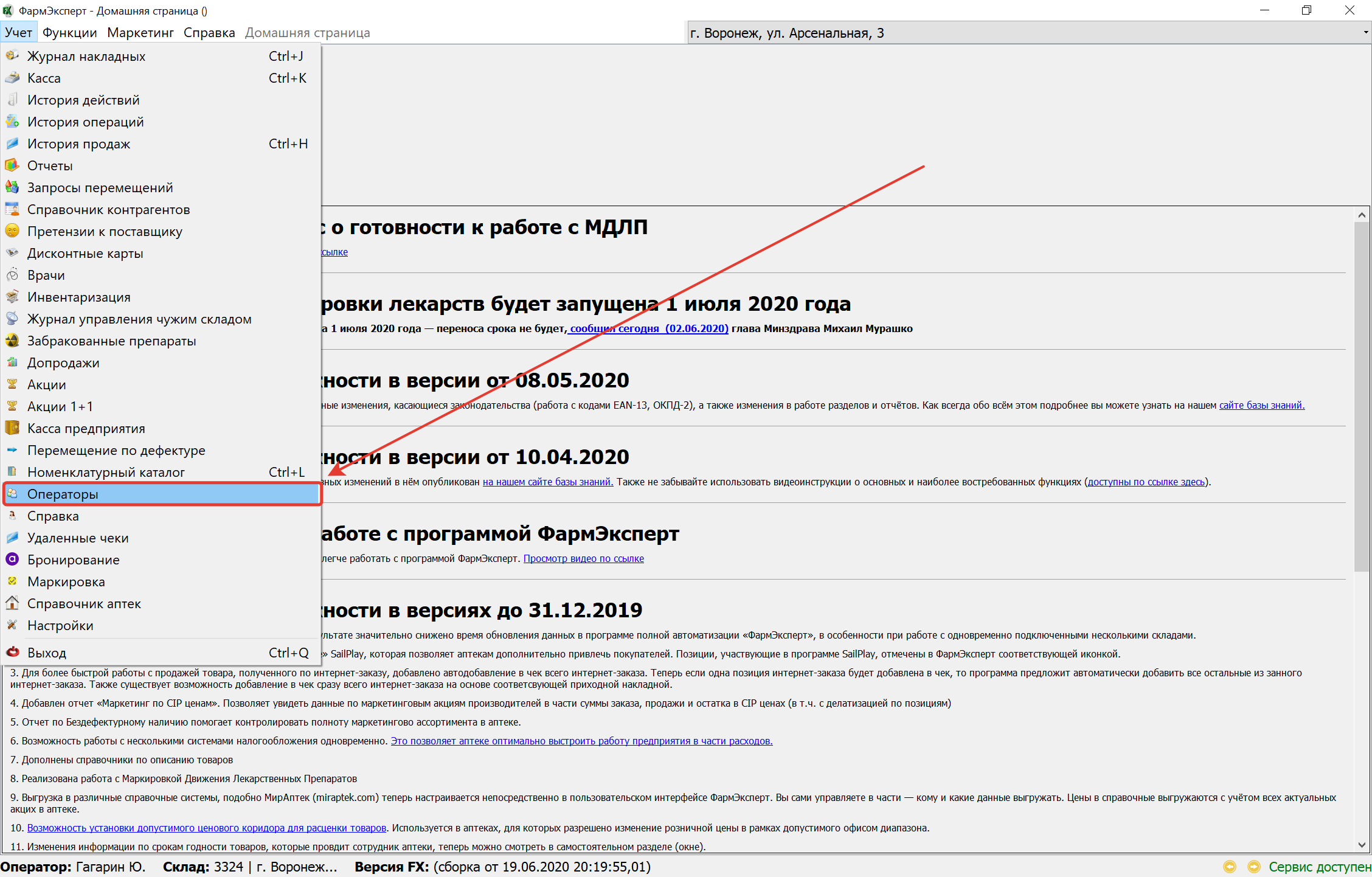
Task: Click the second yellow icon beside Сервис доступен
Action: point(1254,867)
